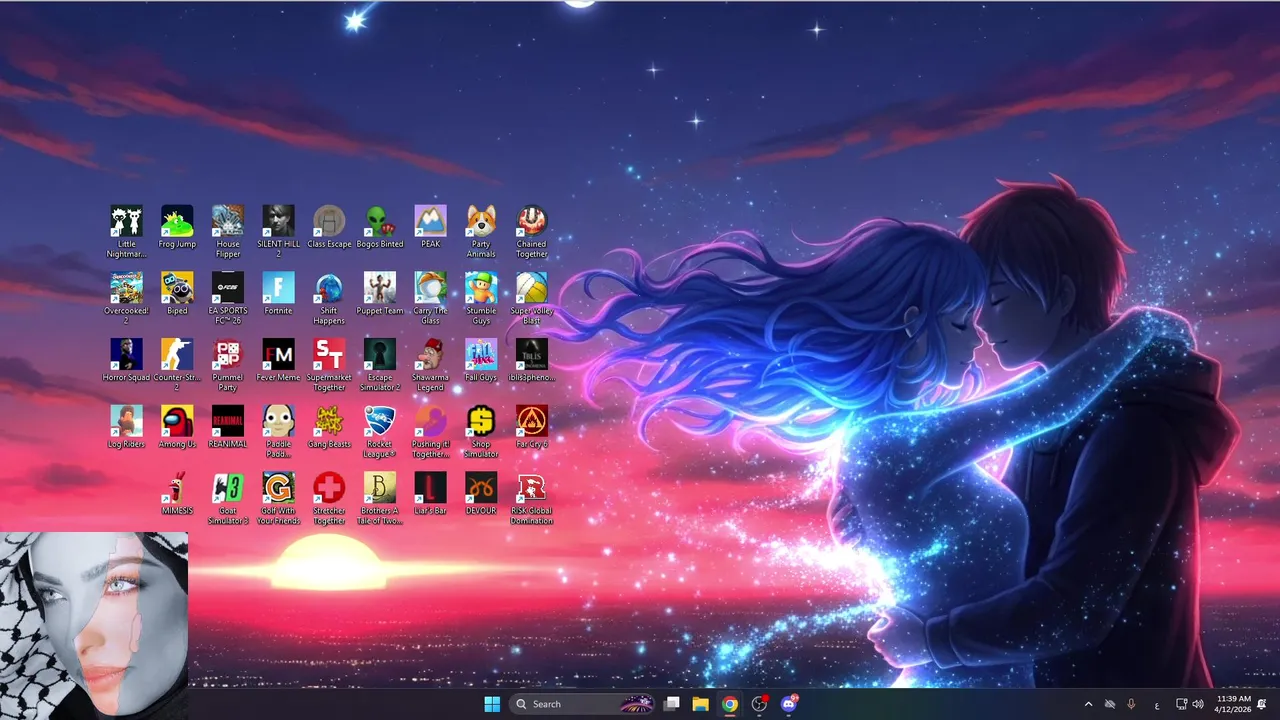Open EA SPORTS FC 26 shortcut
The height and width of the screenshot is (720, 1280).
click(228, 298)
